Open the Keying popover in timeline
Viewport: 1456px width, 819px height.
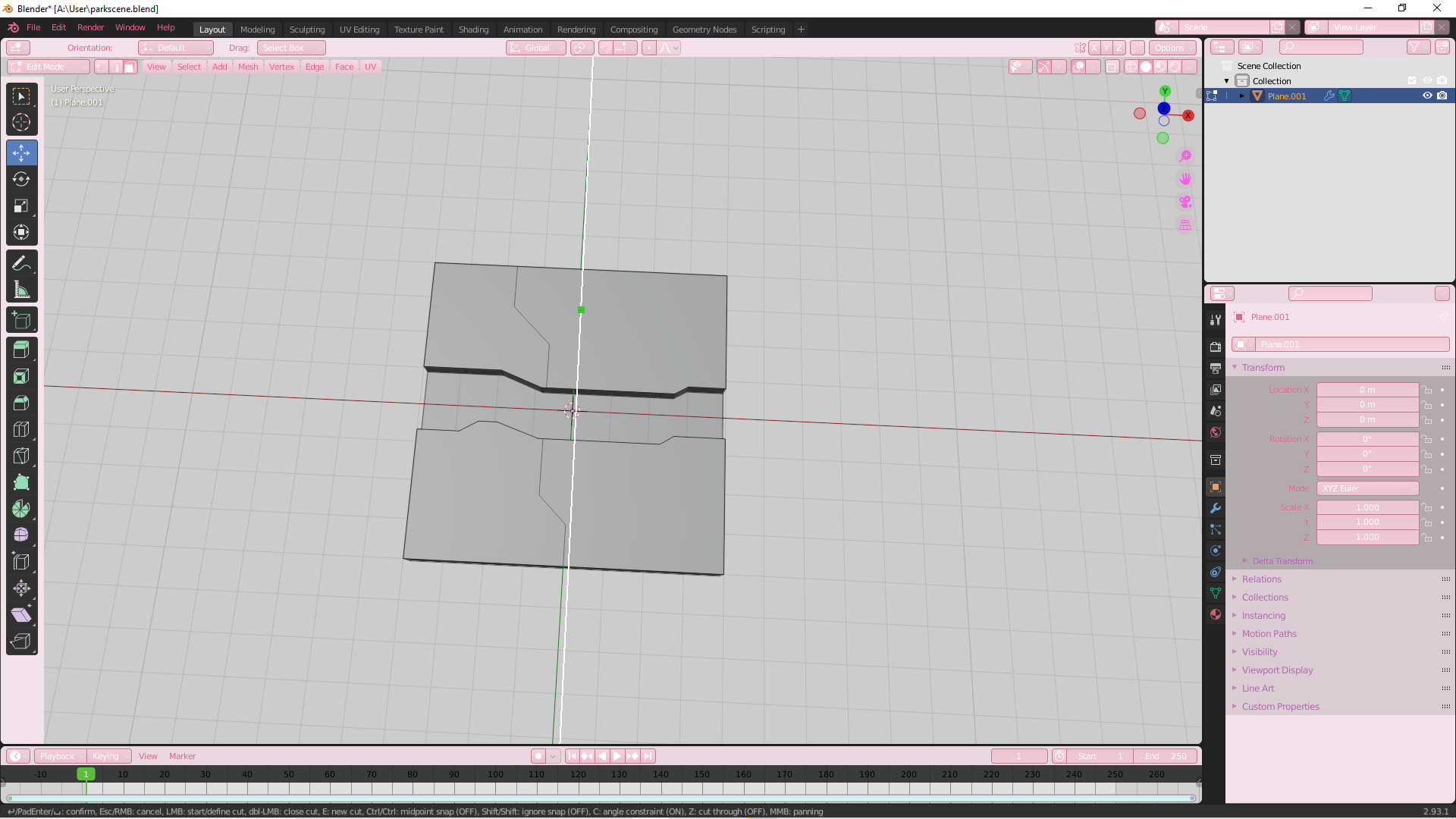tap(109, 756)
